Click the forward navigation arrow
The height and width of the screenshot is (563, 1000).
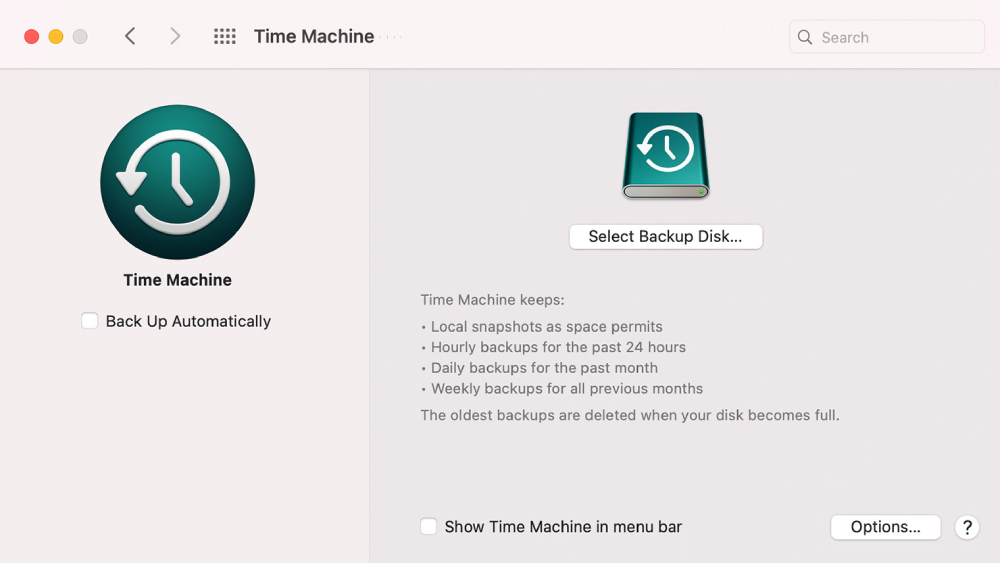click(x=175, y=37)
